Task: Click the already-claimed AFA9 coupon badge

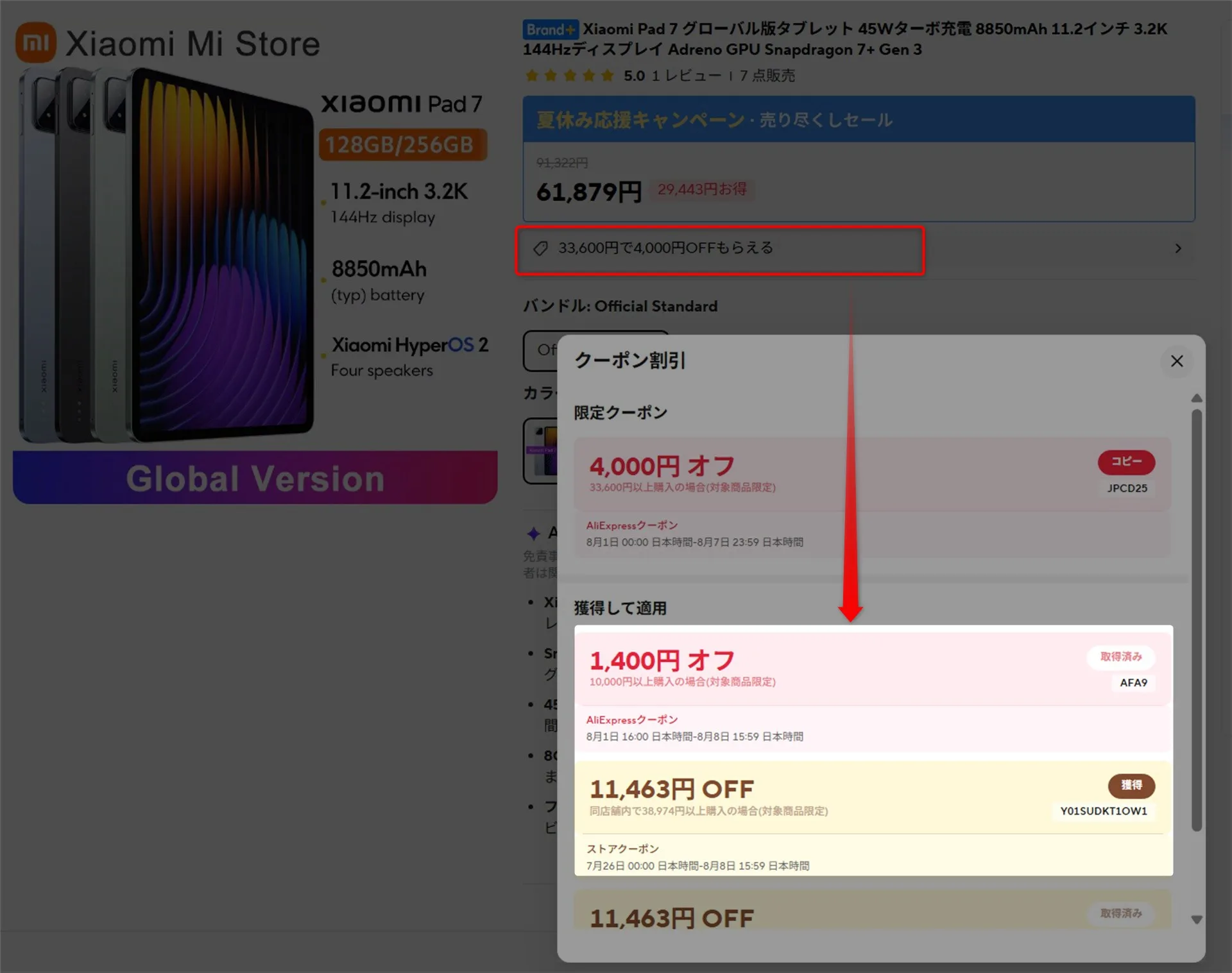Action: [x=1120, y=657]
